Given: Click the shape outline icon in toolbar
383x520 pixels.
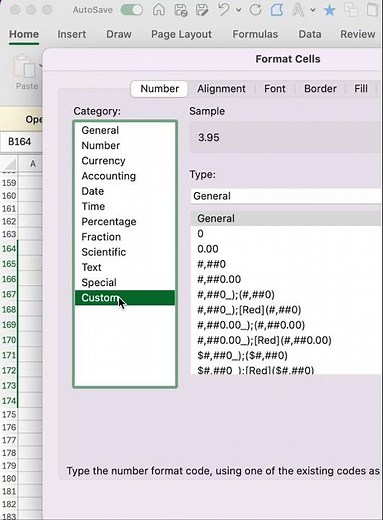Looking at the screenshot, I should (277, 10).
